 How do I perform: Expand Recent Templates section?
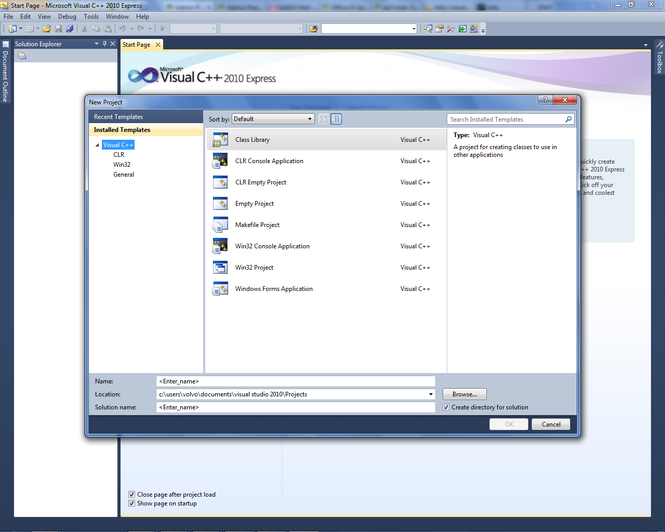[x=146, y=117]
